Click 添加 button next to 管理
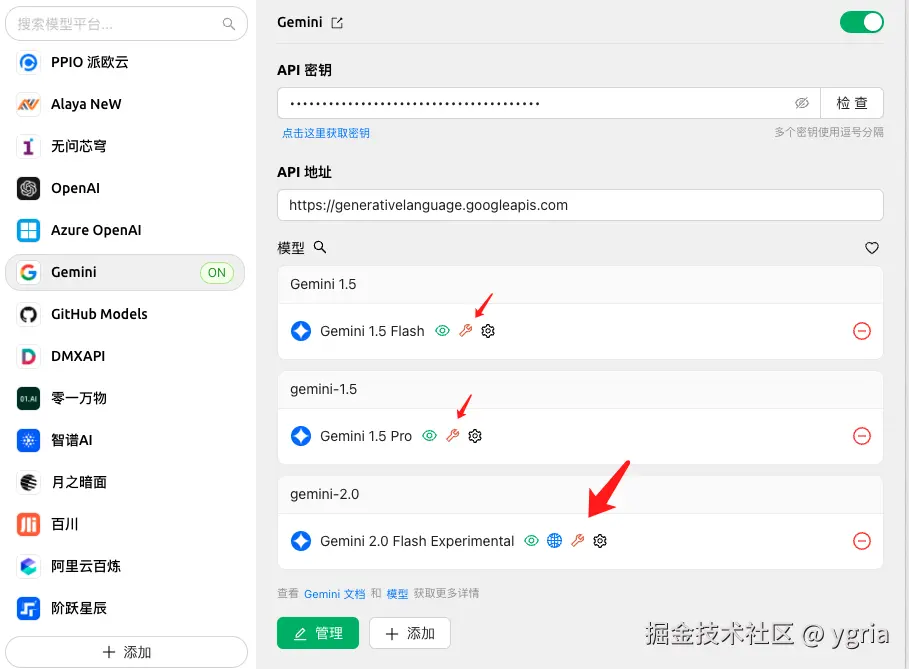Screen dimensions: 909x669 pos(410,633)
